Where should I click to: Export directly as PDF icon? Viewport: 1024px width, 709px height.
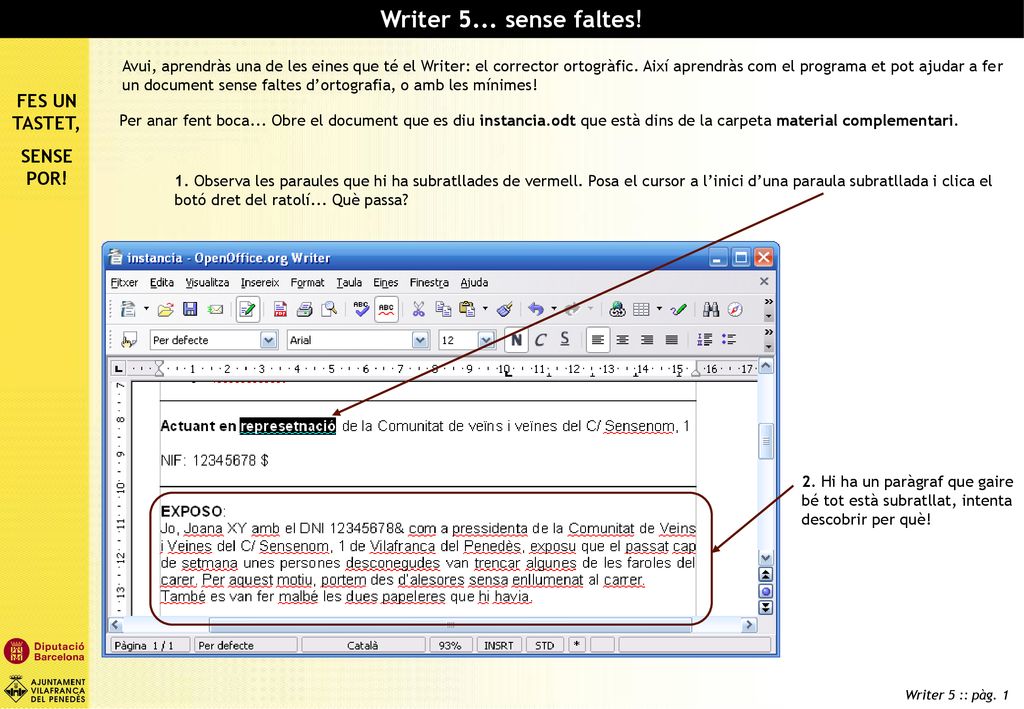pyautogui.click(x=280, y=309)
